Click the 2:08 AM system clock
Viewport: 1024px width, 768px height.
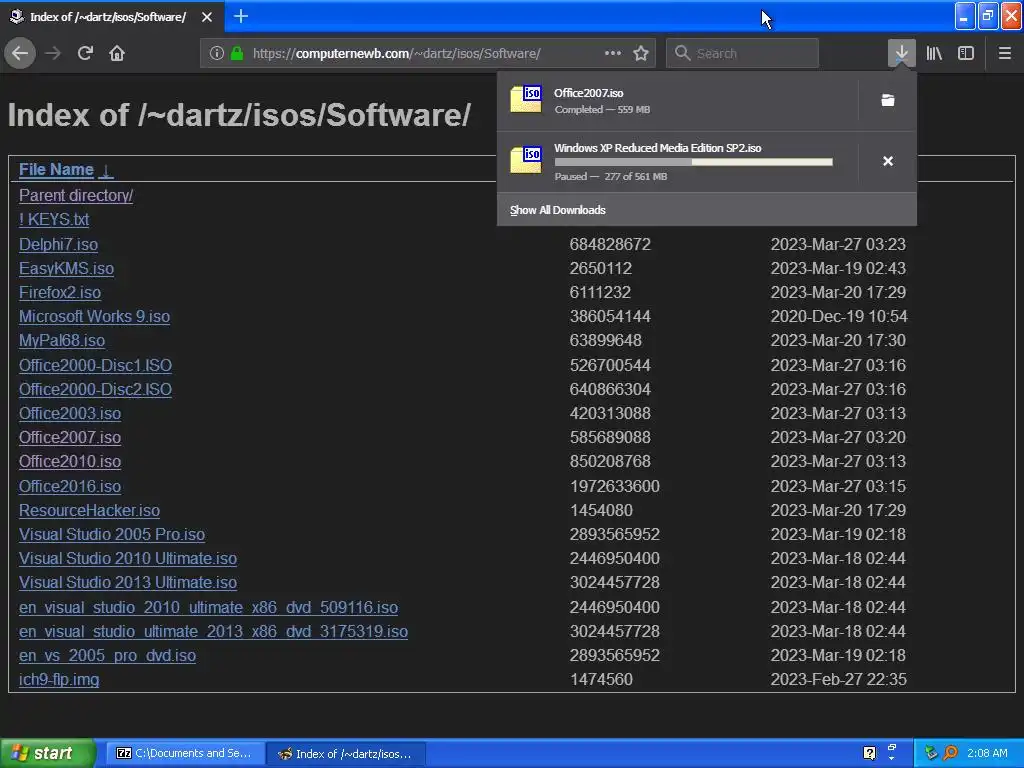point(987,753)
